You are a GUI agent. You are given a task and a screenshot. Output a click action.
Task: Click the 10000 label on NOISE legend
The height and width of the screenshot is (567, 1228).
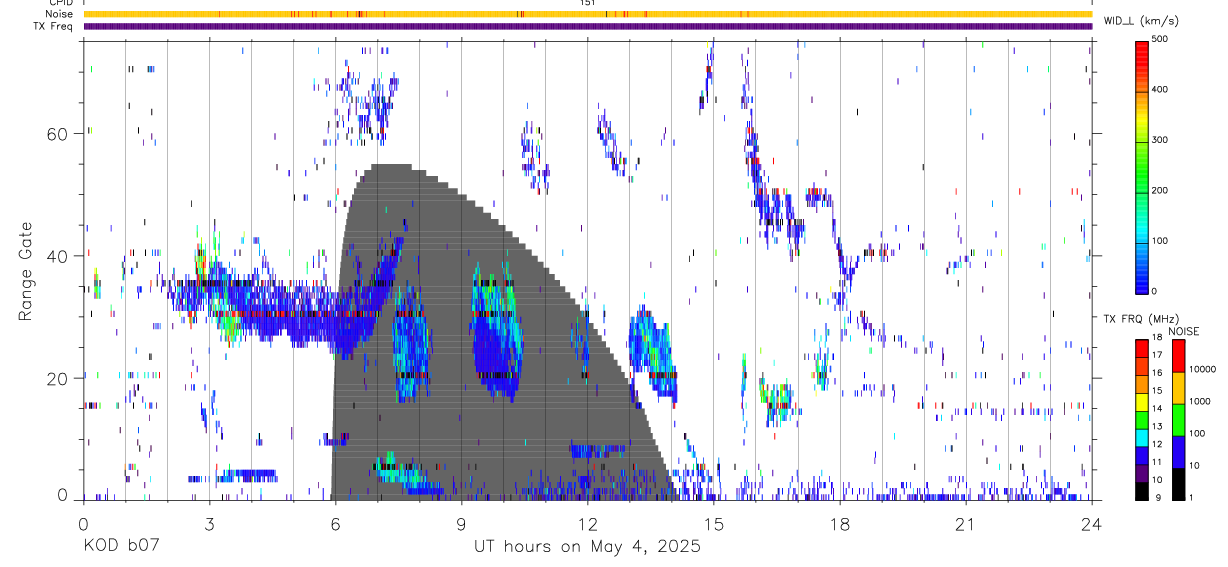(x=1202, y=369)
